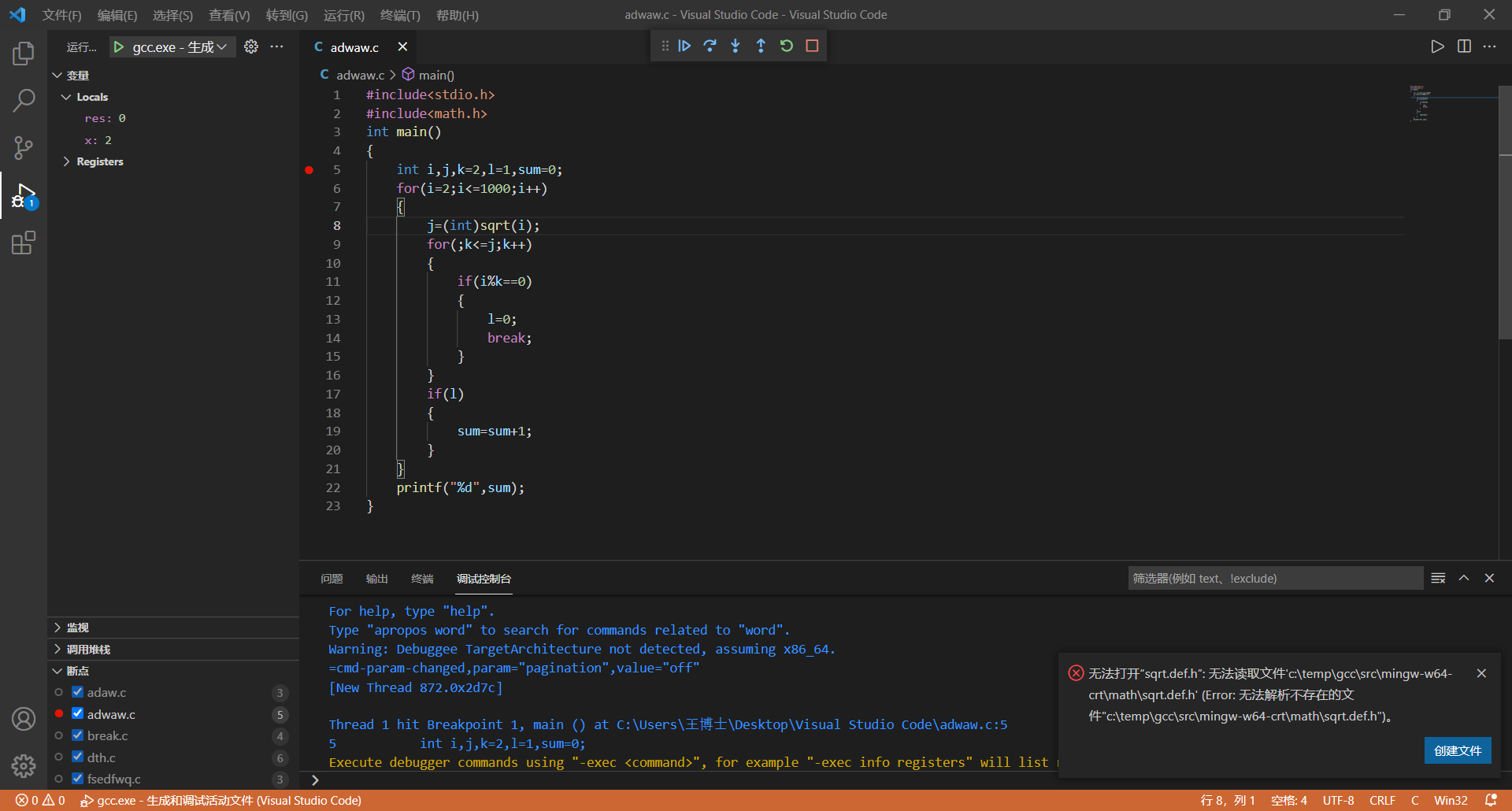
Task: Switch to the 输出 panel tab
Action: coord(377,579)
